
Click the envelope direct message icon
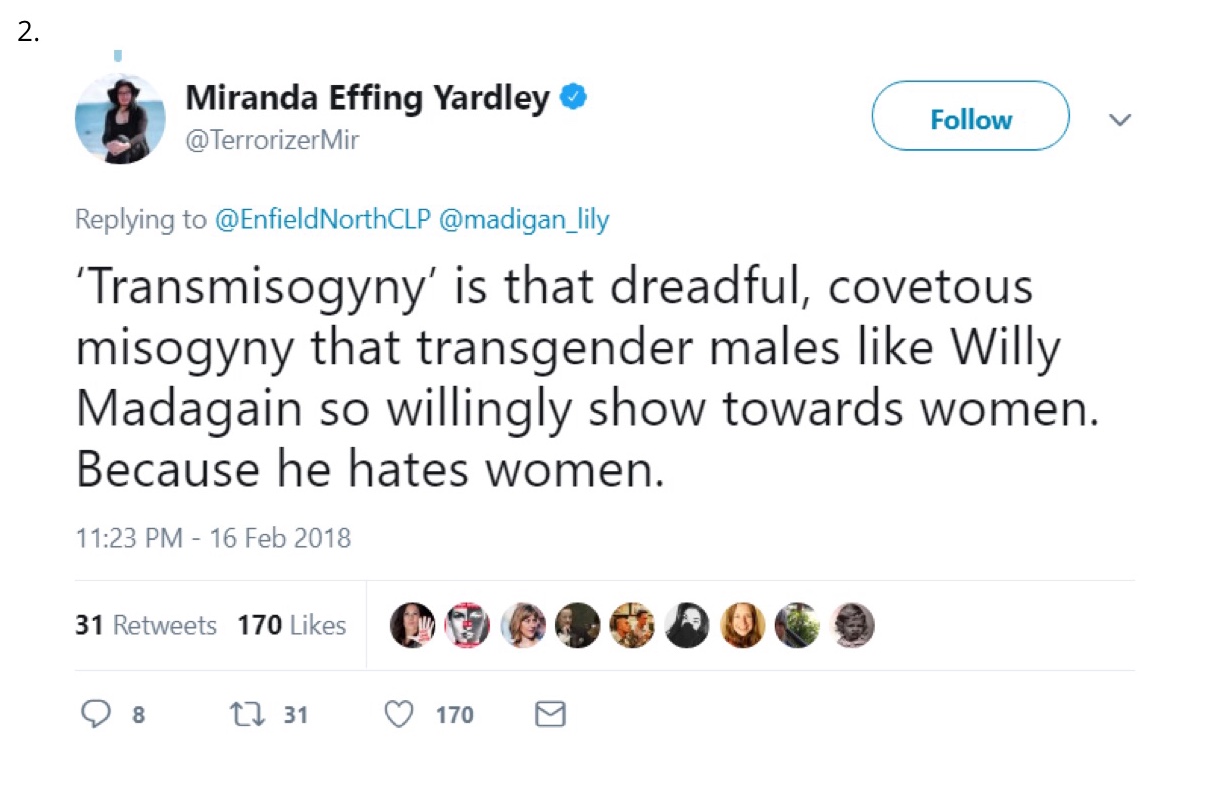point(551,714)
